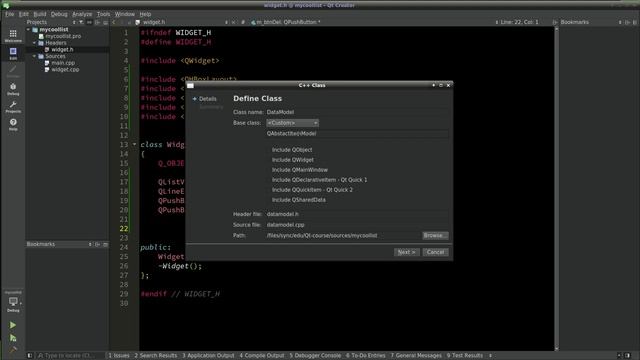Open the Tools menu
Screen dimensions: 640x360
tap(103, 14)
